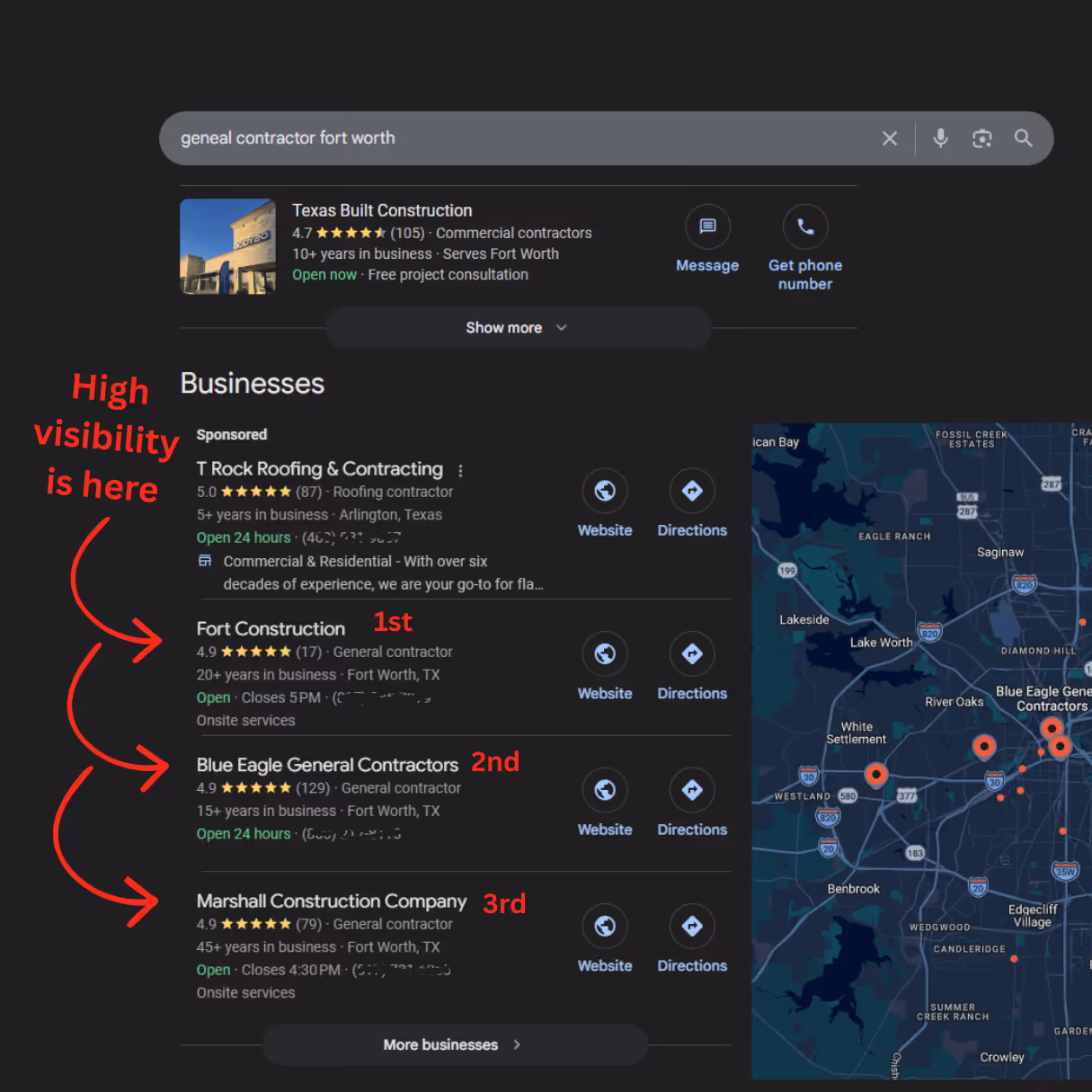Viewport: 1092px width, 1092px height.
Task: Open the Fort Construction listing
Action: coord(271,629)
